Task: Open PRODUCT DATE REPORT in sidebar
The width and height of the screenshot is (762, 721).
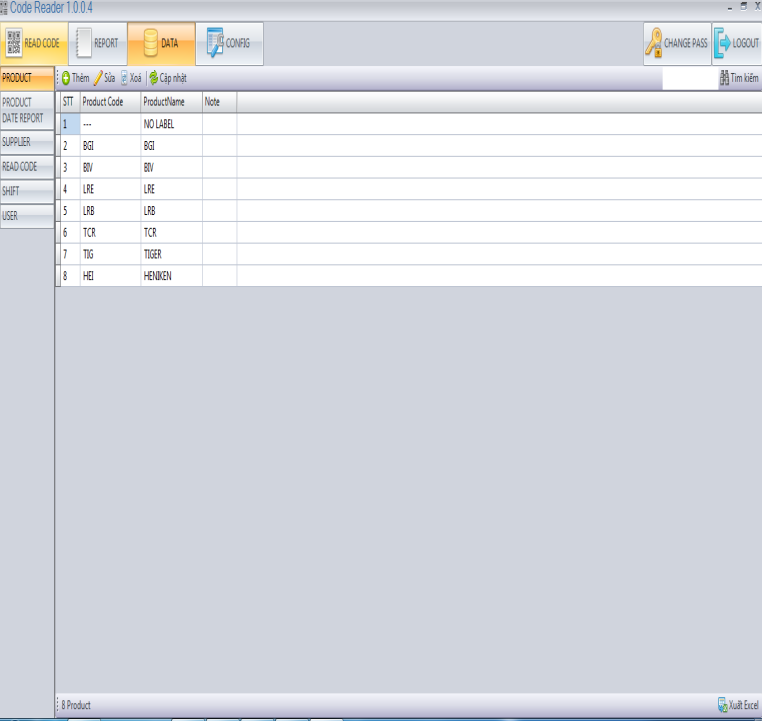Action: point(27,110)
